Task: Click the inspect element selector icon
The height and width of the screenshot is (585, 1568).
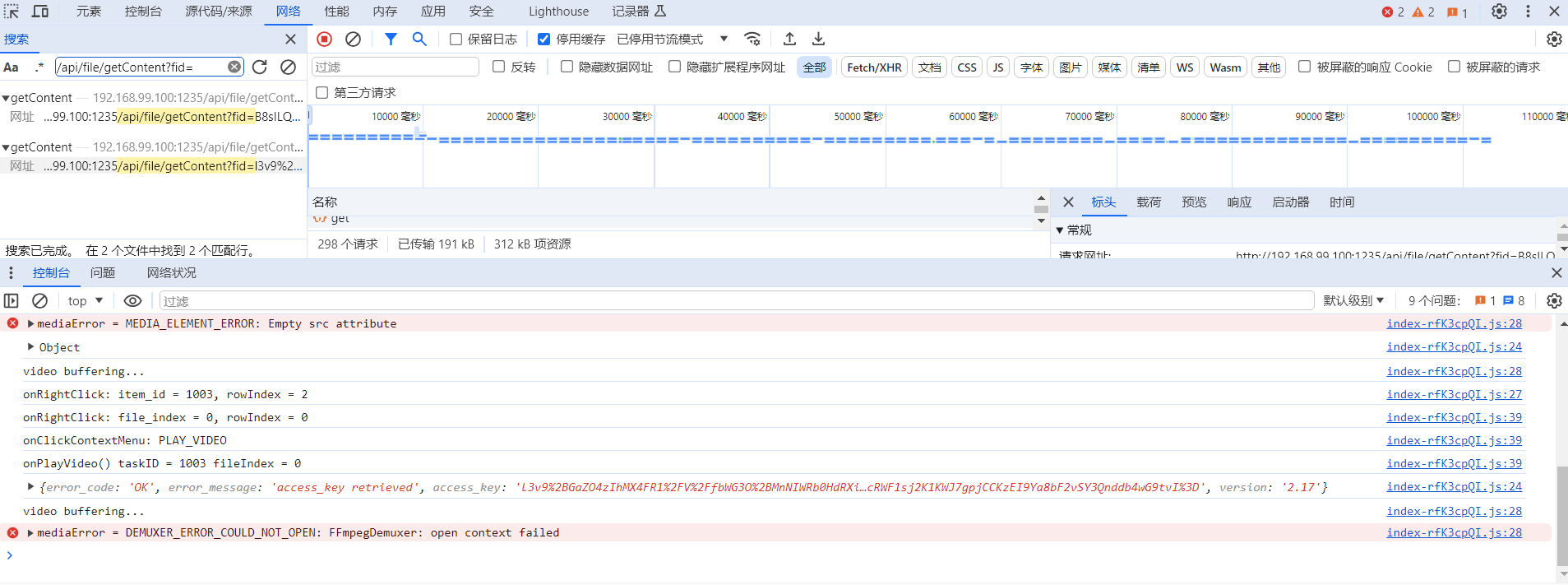Action: pyautogui.click(x=12, y=12)
